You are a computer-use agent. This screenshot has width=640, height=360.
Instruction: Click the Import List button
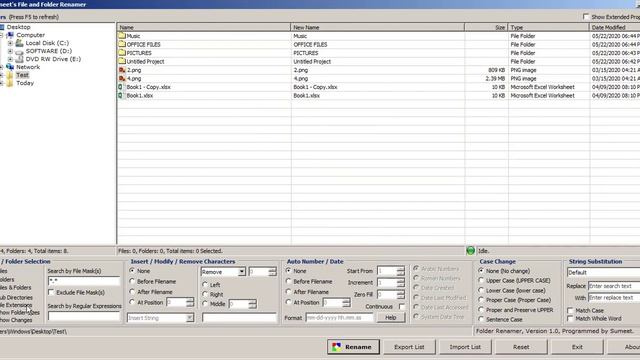[x=465, y=347]
